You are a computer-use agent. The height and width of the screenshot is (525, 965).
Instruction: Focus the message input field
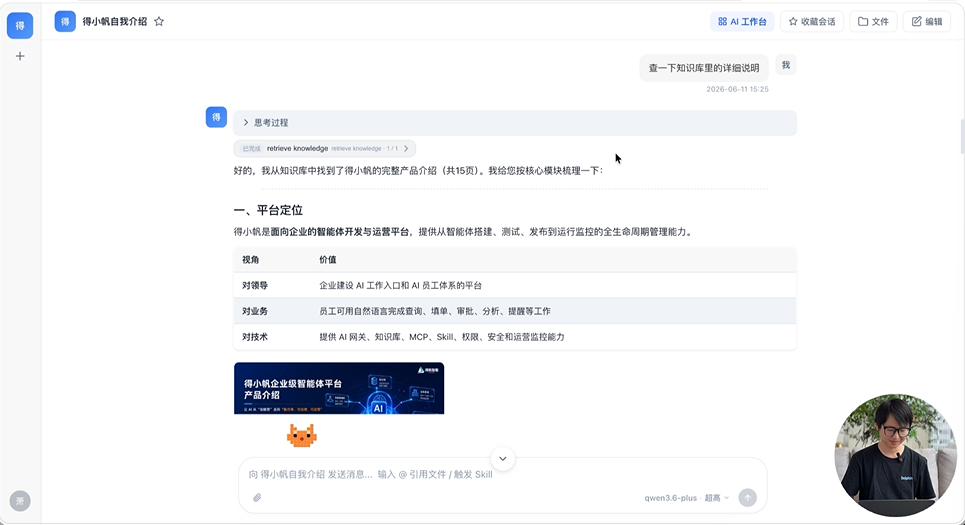point(503,475)
